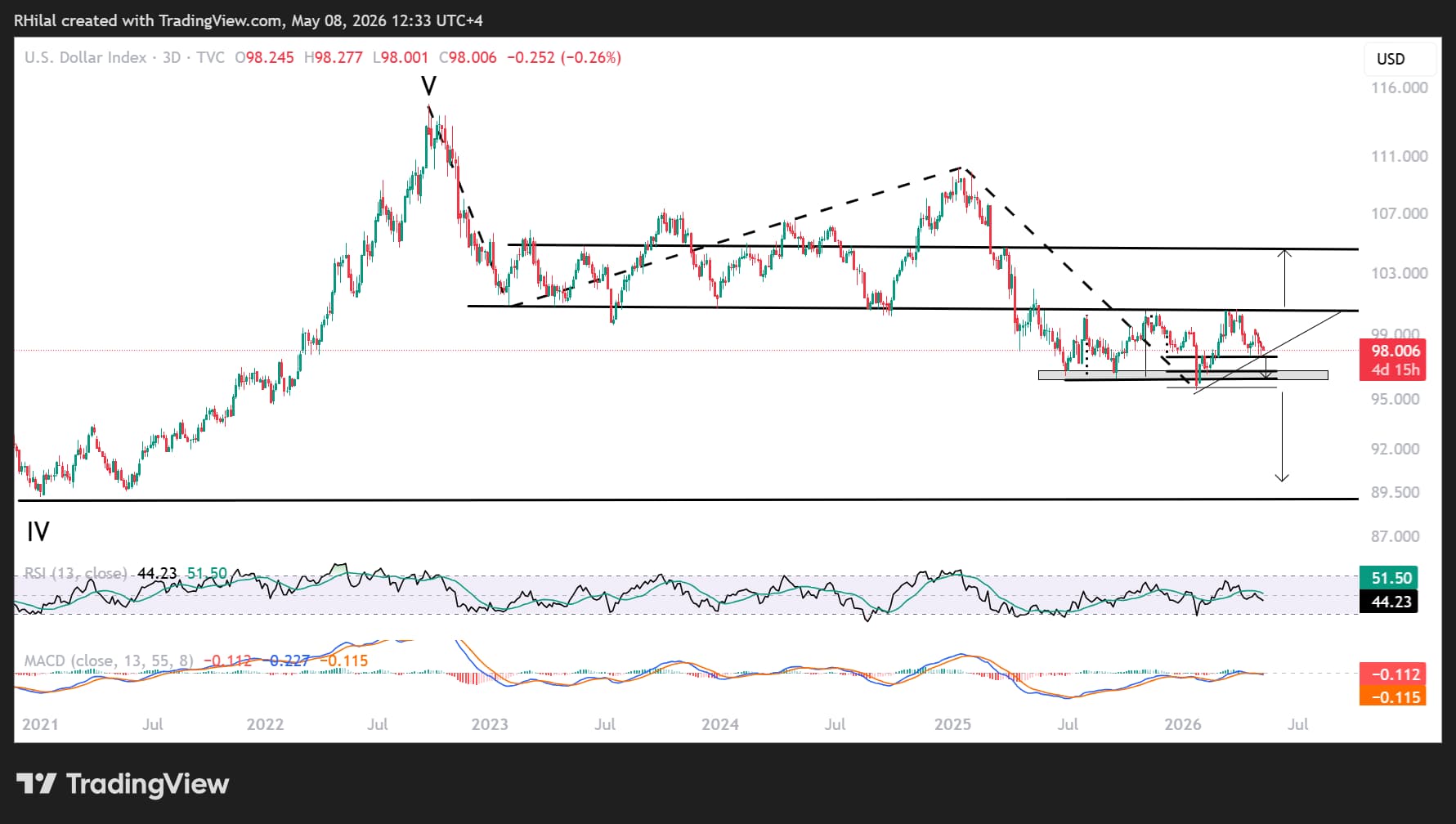1456x824 pixels.
Task: Click the wave V label at the peak
Action: (428, 86)
